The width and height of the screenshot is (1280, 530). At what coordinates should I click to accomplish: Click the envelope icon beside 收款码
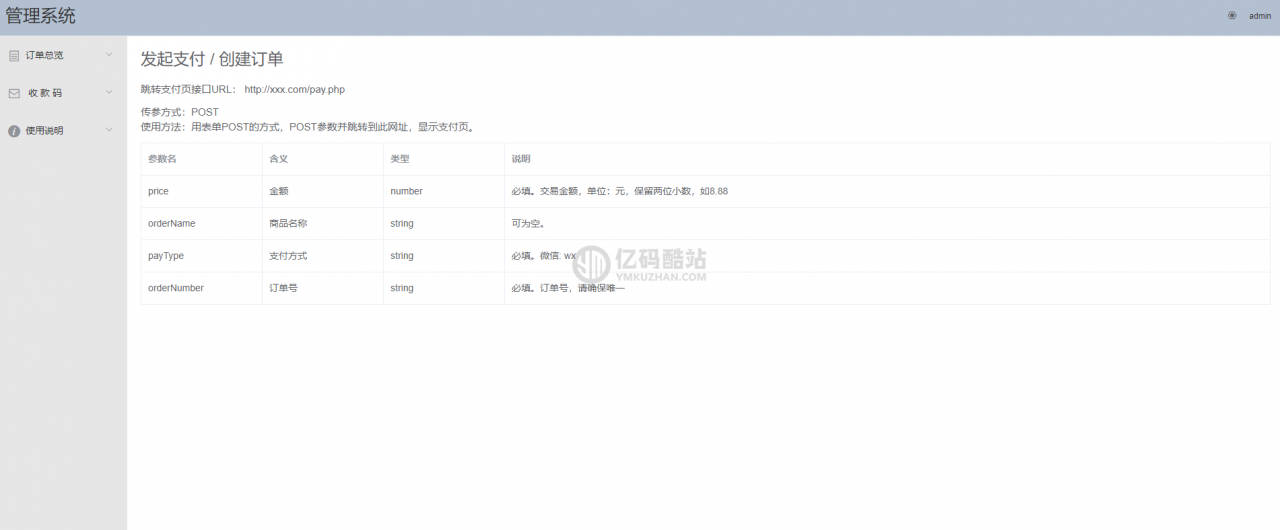point(14,93)
